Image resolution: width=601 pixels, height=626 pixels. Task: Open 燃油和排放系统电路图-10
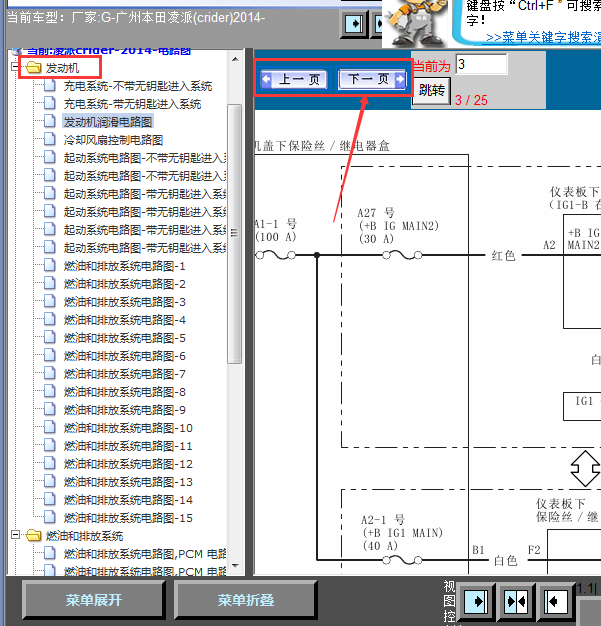click(x=128, y=428)
